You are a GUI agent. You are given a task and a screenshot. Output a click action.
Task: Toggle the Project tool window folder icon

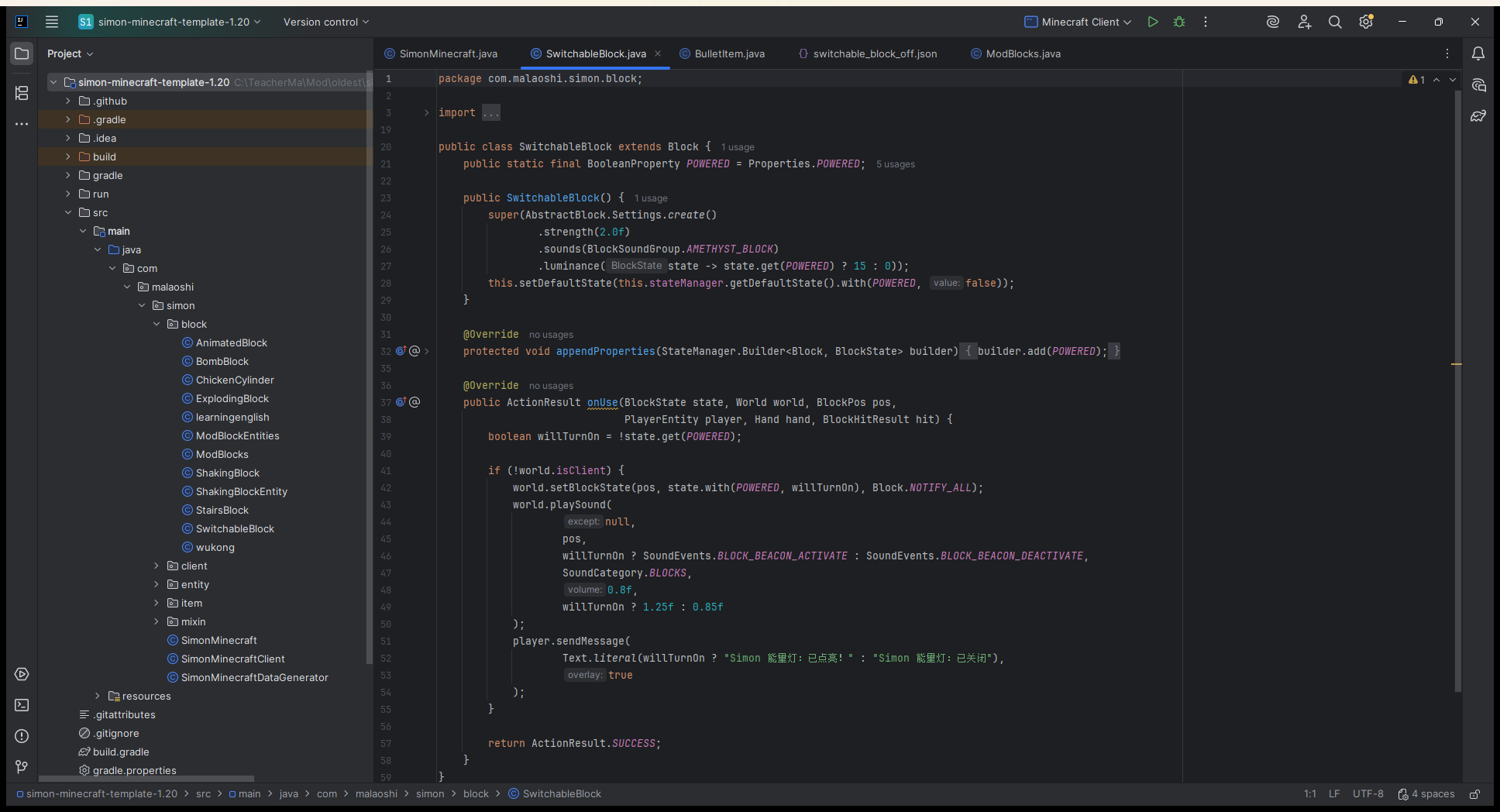click(22, 53)
